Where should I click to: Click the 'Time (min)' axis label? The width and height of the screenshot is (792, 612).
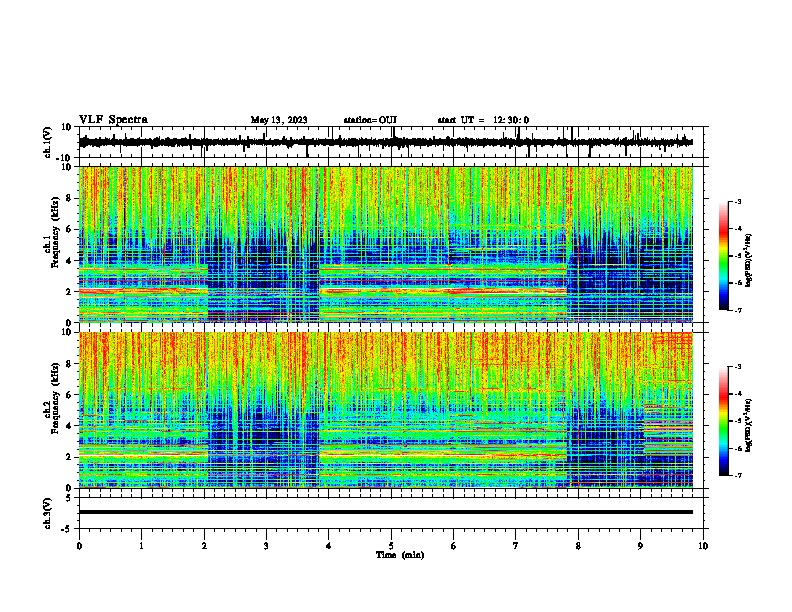click(x=400, y=555)
